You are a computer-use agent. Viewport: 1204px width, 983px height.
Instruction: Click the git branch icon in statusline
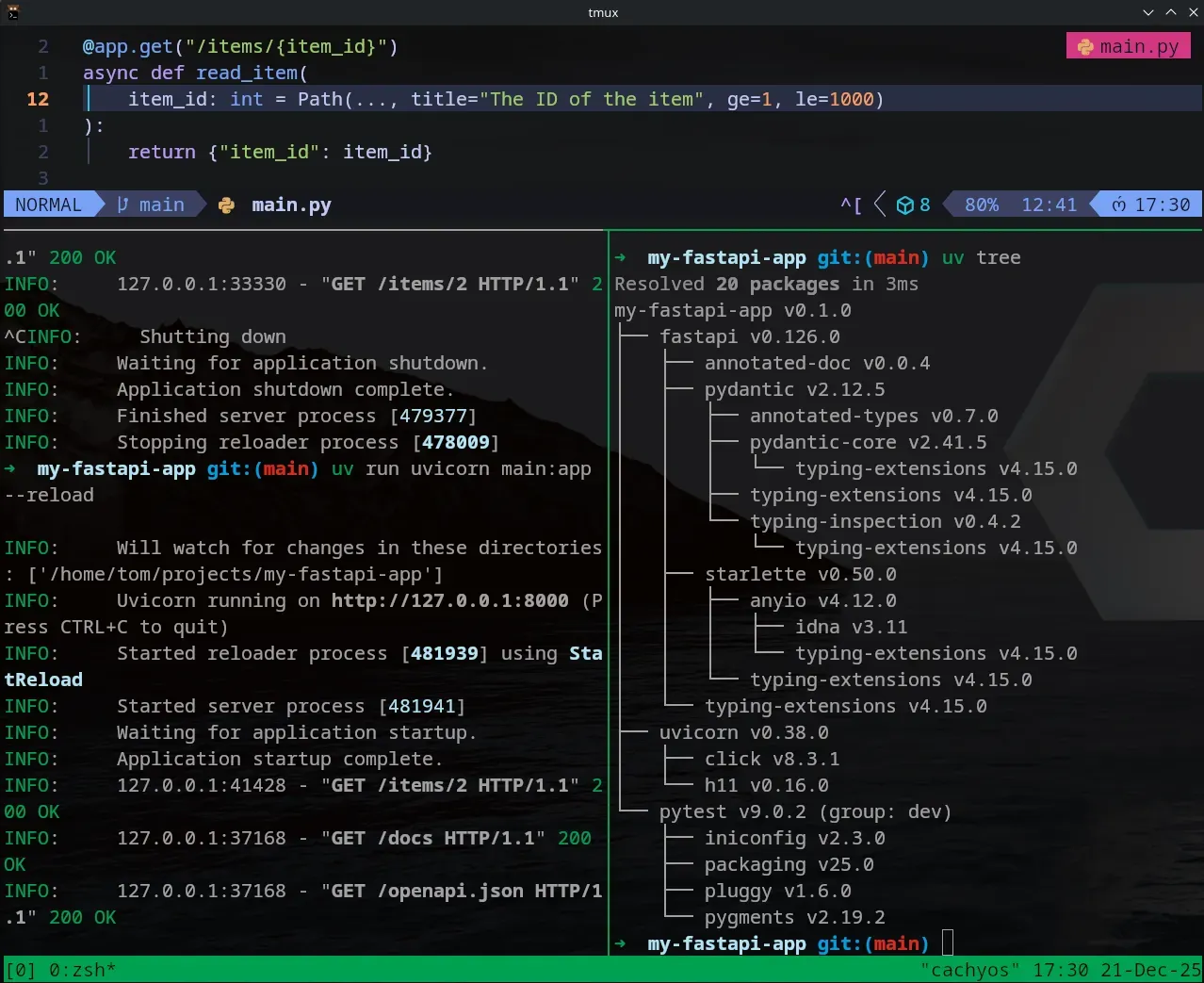[x=123, y=205]
